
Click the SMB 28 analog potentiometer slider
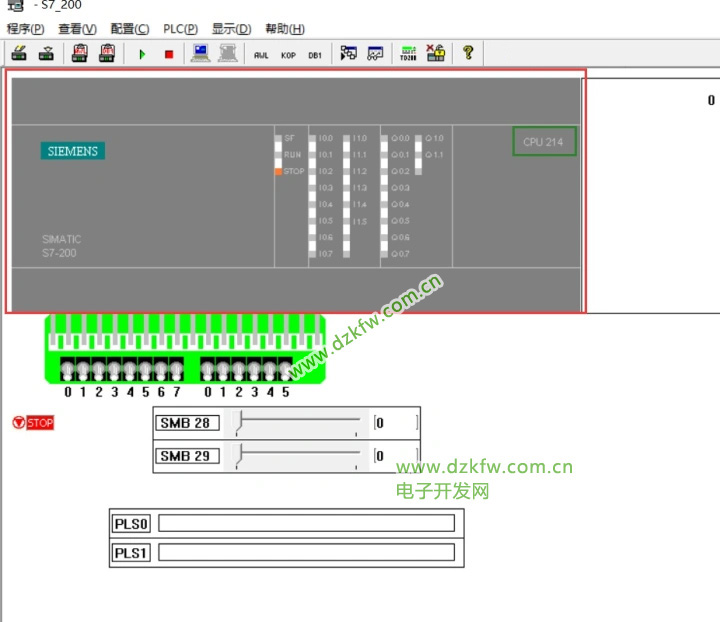point(297,424)
